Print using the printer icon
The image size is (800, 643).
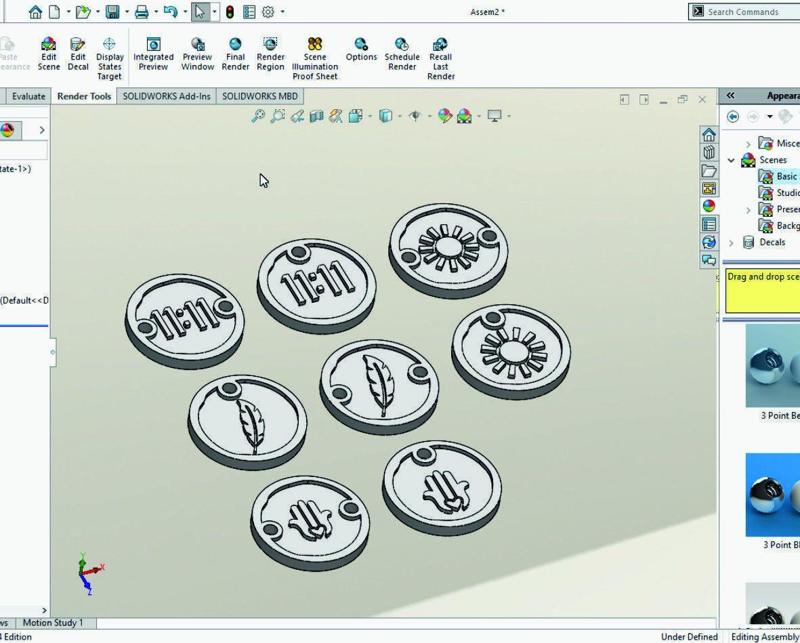pos(141,12)
